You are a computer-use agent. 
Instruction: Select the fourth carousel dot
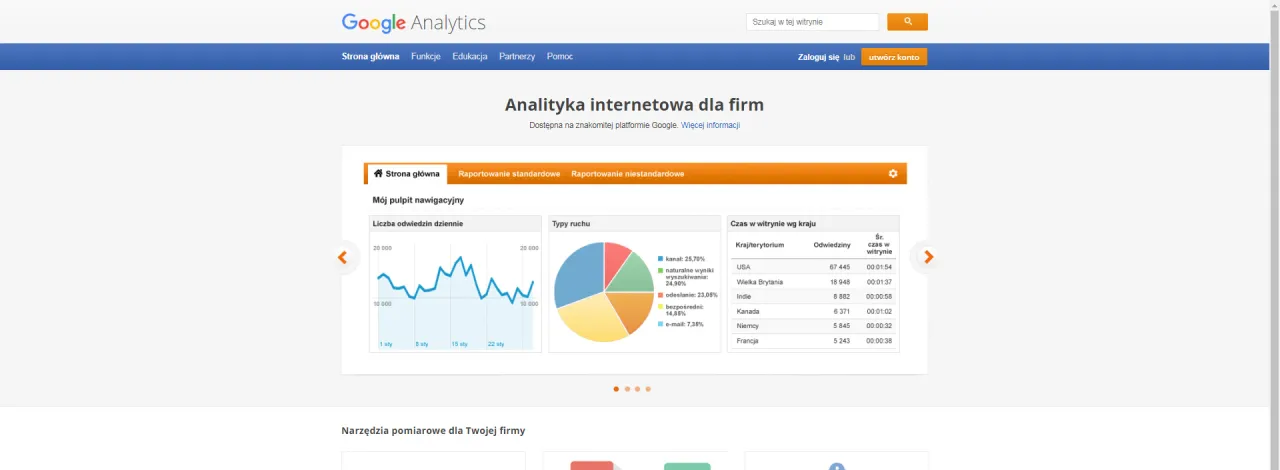coord(648,389)
